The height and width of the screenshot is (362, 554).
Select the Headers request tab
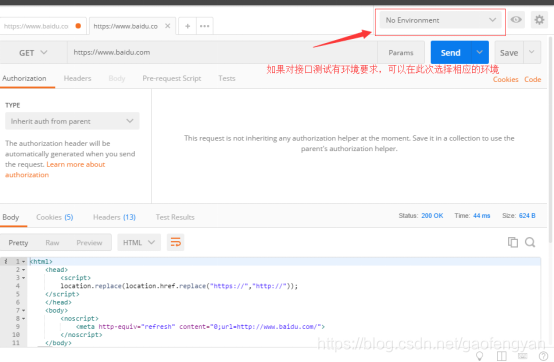(77, 78)
